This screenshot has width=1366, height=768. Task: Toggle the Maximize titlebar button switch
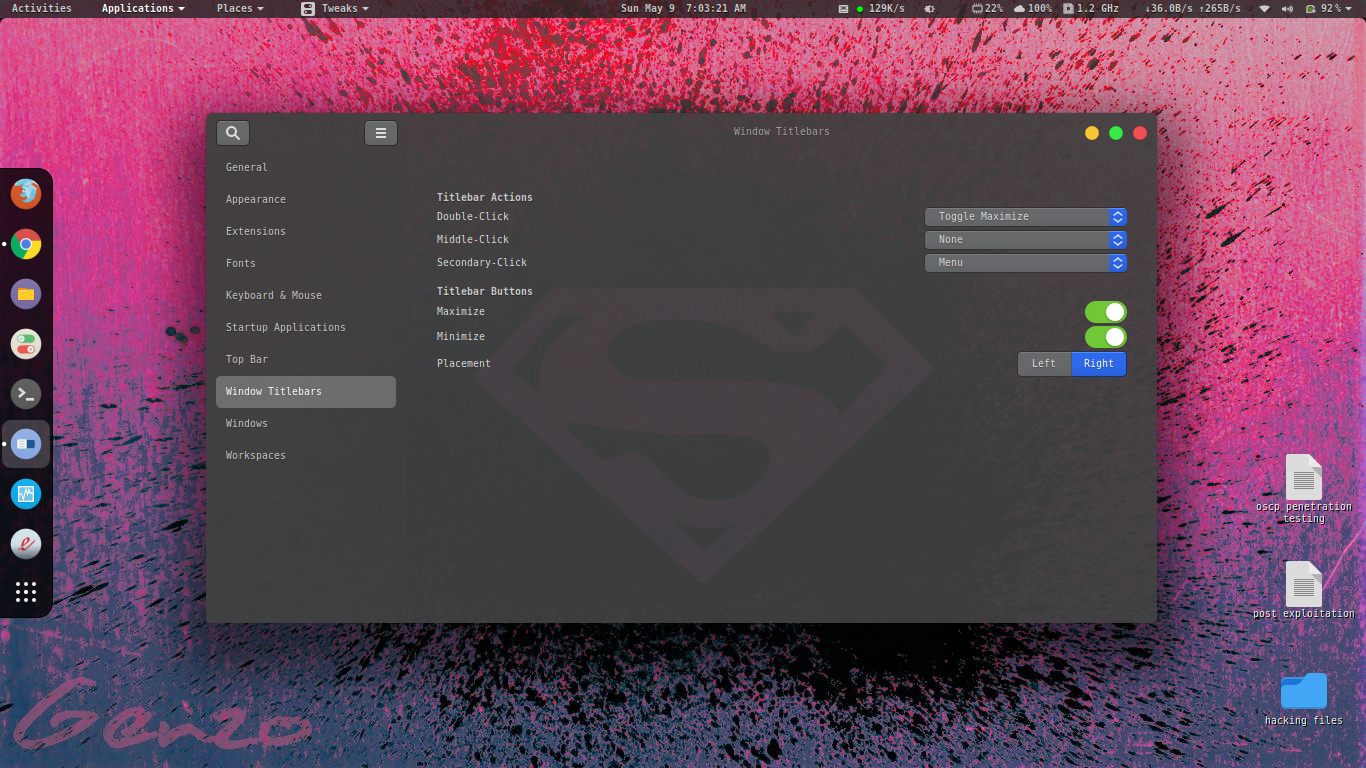[x=1105, y=312]
